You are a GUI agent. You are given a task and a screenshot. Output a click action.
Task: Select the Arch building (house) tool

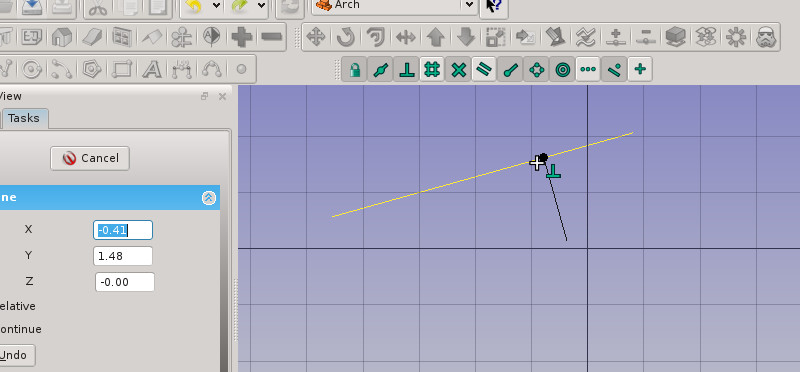coord(62,37)
